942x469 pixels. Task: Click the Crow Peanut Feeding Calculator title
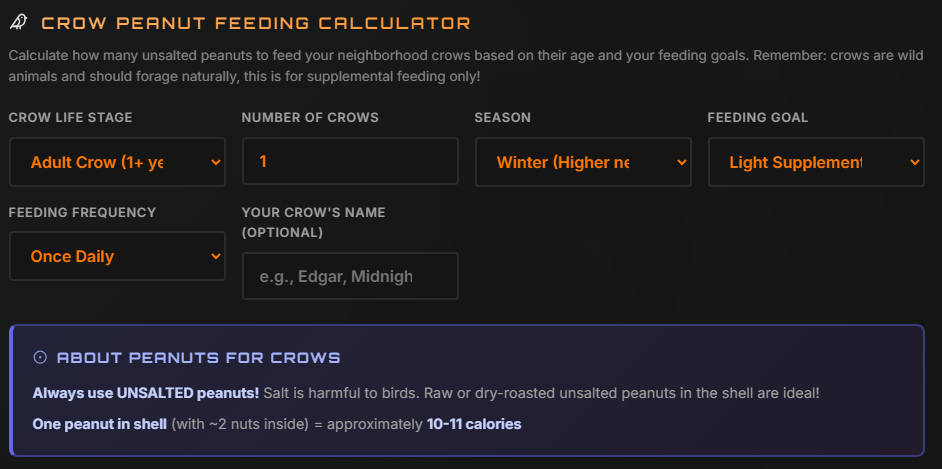click(x=256, y=22)
